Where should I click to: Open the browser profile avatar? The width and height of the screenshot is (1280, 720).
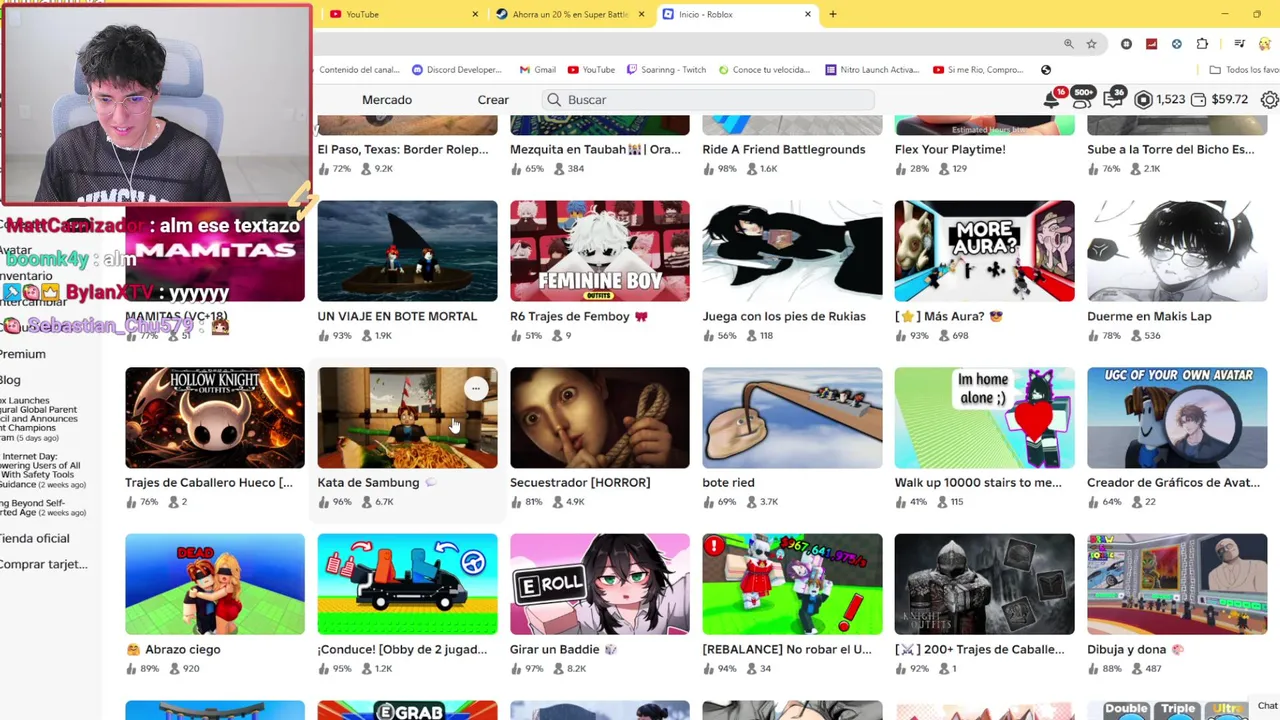pyautogui.click(x=1264, y=44)
